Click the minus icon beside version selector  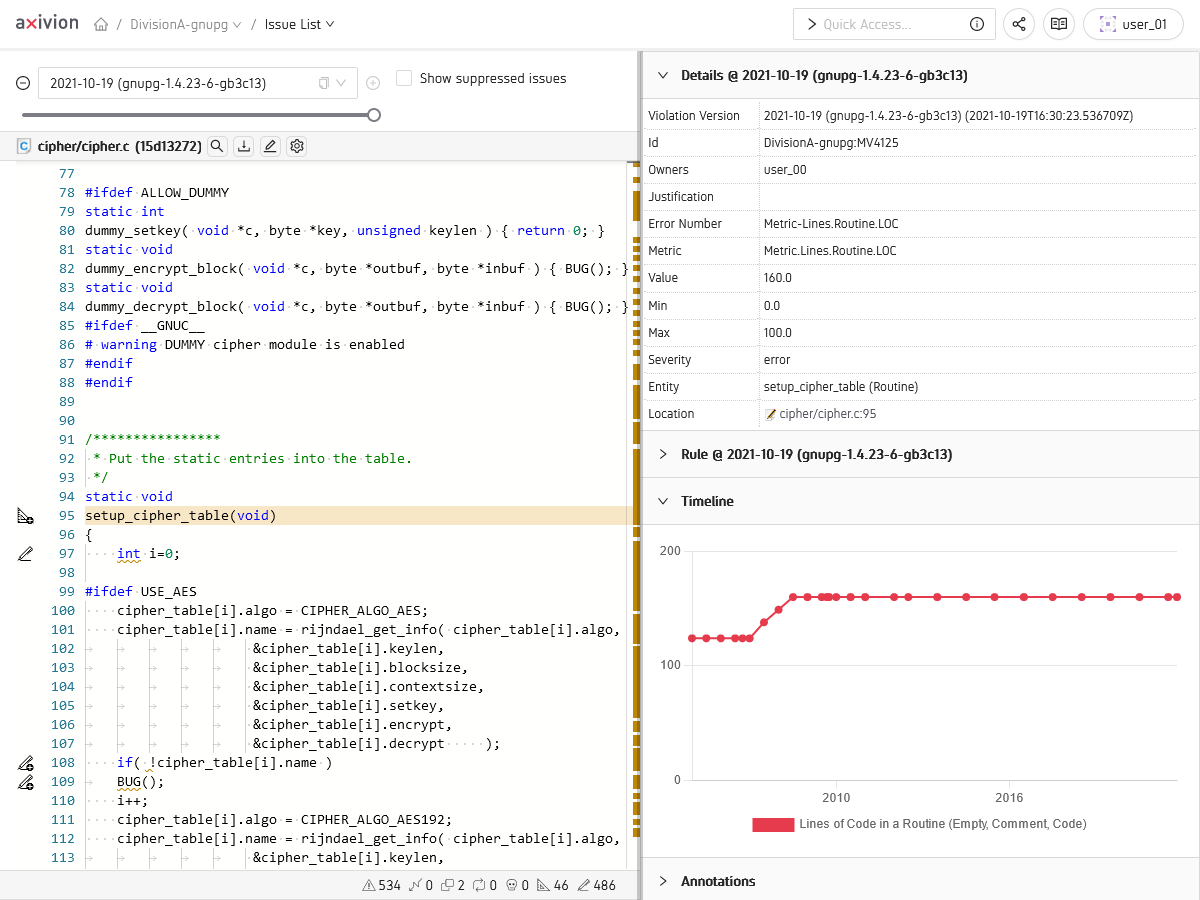pyautogui.click(x=23, y=83)
